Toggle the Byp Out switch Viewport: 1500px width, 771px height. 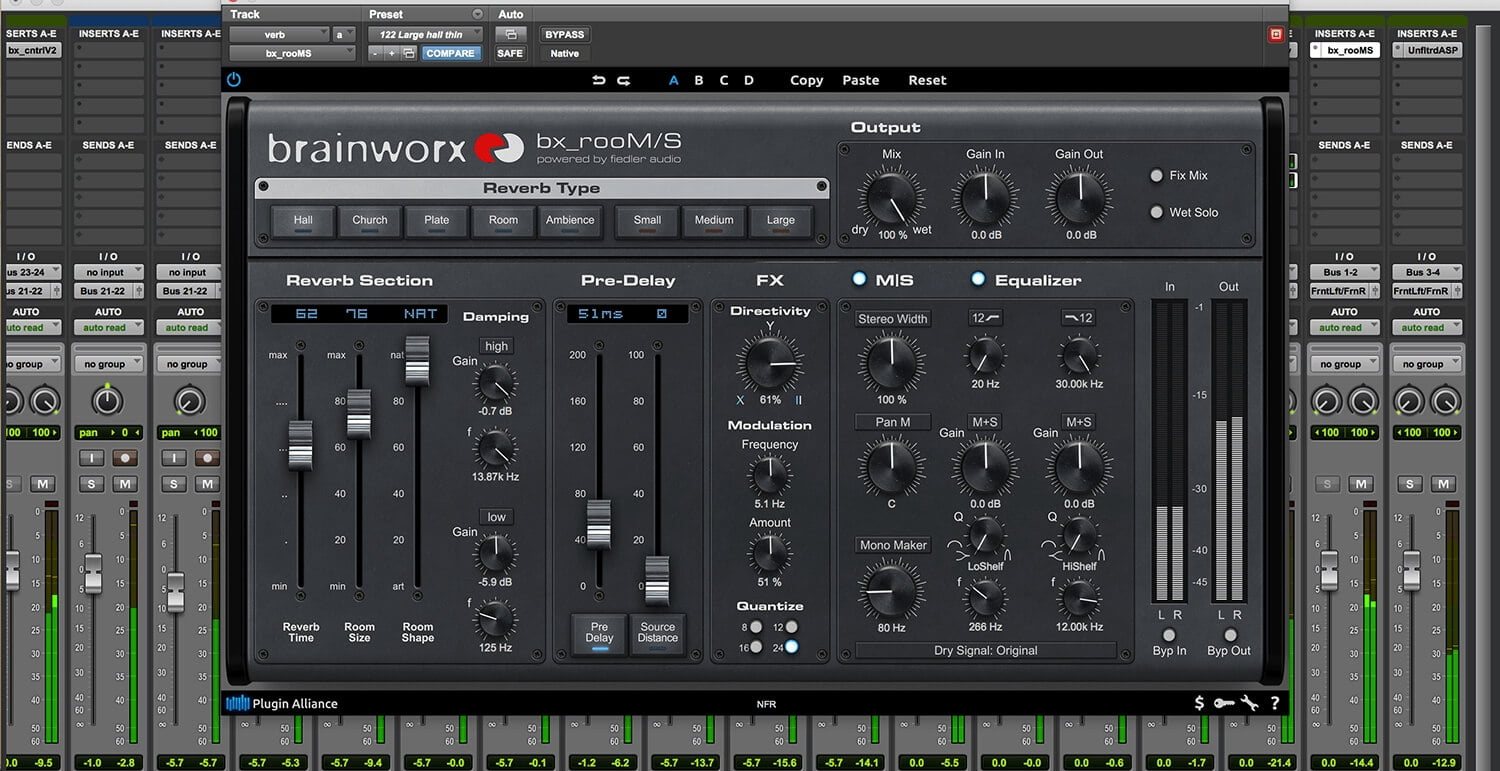(x=1230, y=635)
